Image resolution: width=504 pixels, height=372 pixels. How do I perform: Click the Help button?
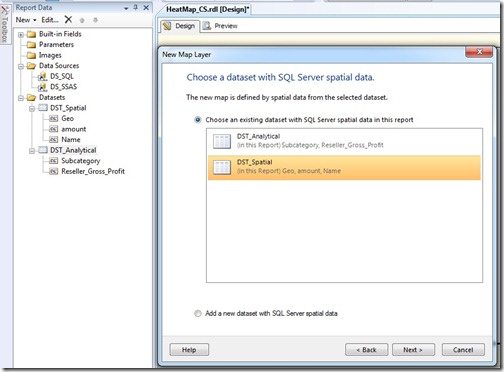tap(189, 350)
